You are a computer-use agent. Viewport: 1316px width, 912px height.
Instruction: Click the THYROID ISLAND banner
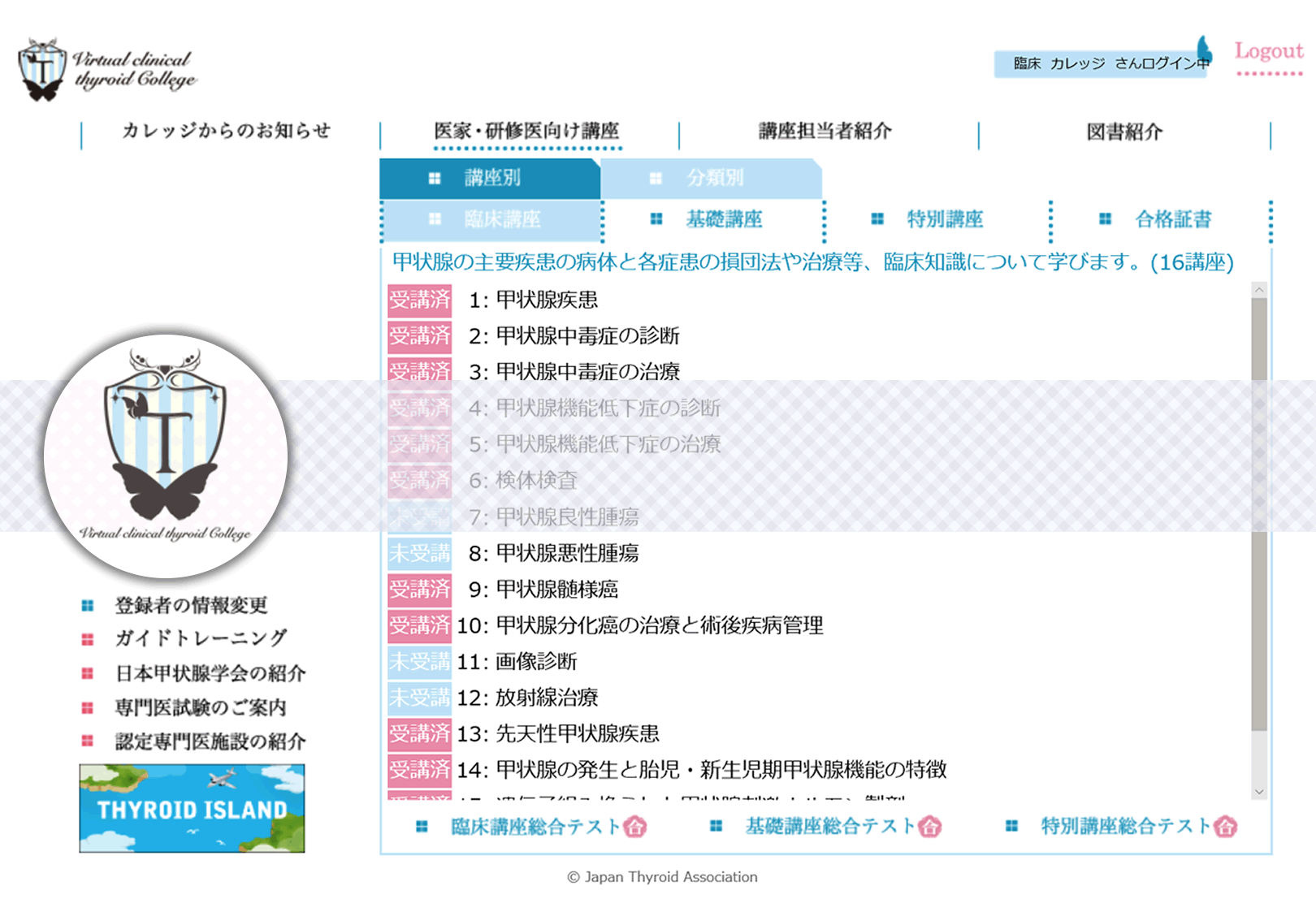pos(191,807)
